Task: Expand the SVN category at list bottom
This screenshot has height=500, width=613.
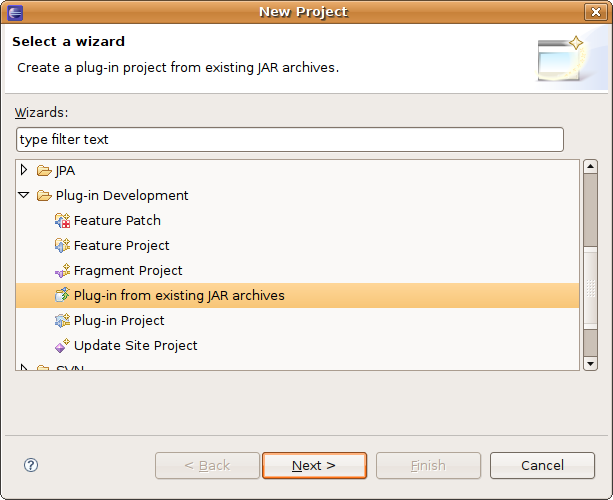Action: coord(24,369)
